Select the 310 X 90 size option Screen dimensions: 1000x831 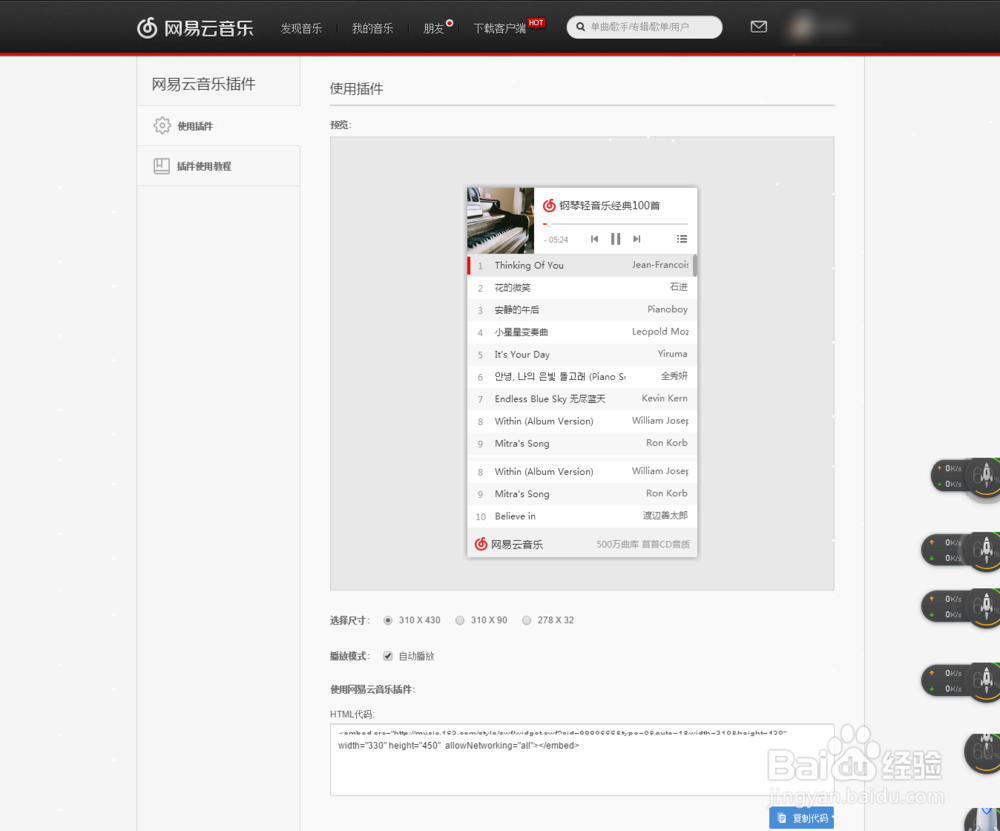click(460, 620)
